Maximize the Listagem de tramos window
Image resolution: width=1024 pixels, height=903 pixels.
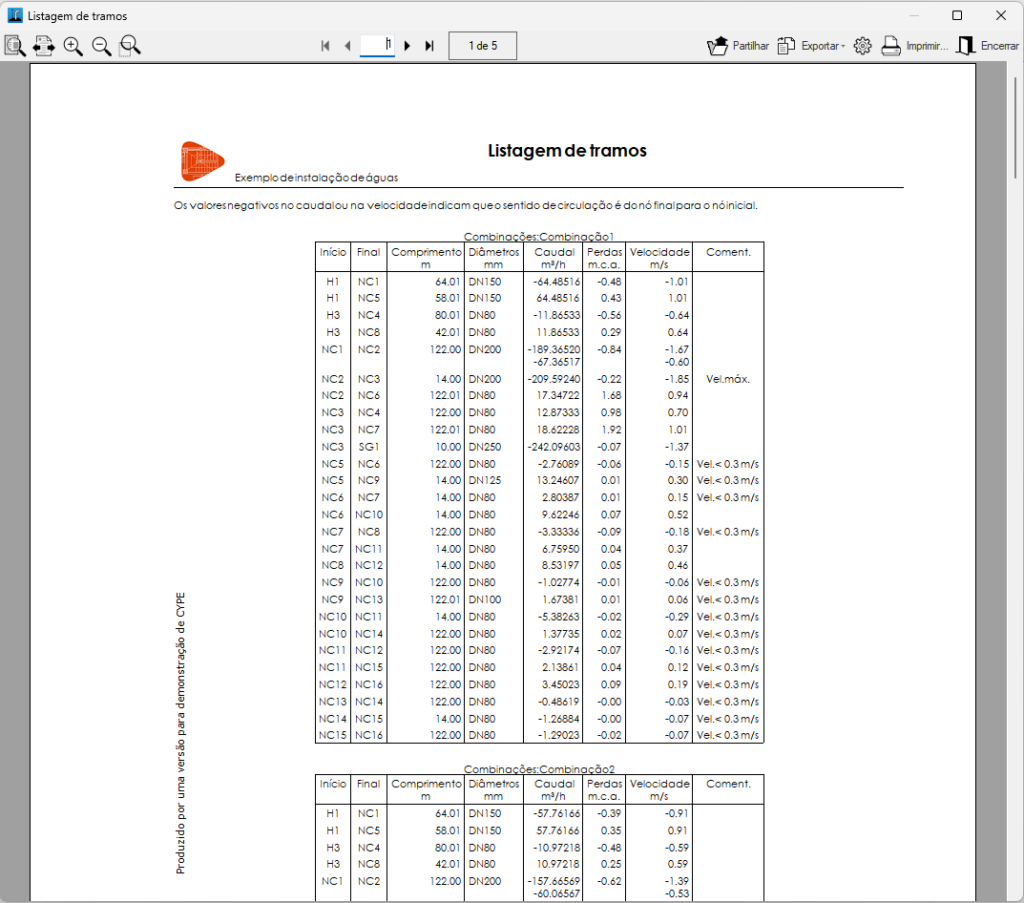point(957,15)
